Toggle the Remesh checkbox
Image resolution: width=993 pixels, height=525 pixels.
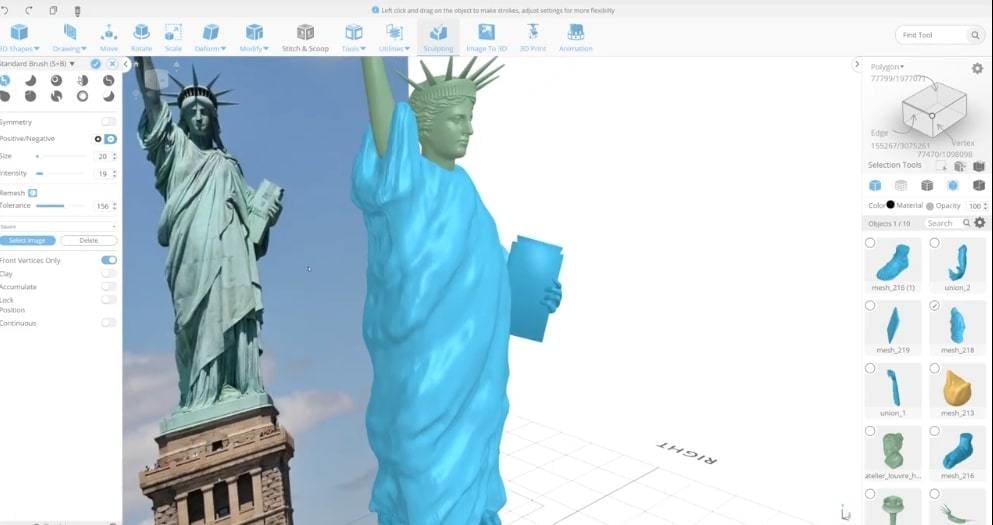(32, 193)
